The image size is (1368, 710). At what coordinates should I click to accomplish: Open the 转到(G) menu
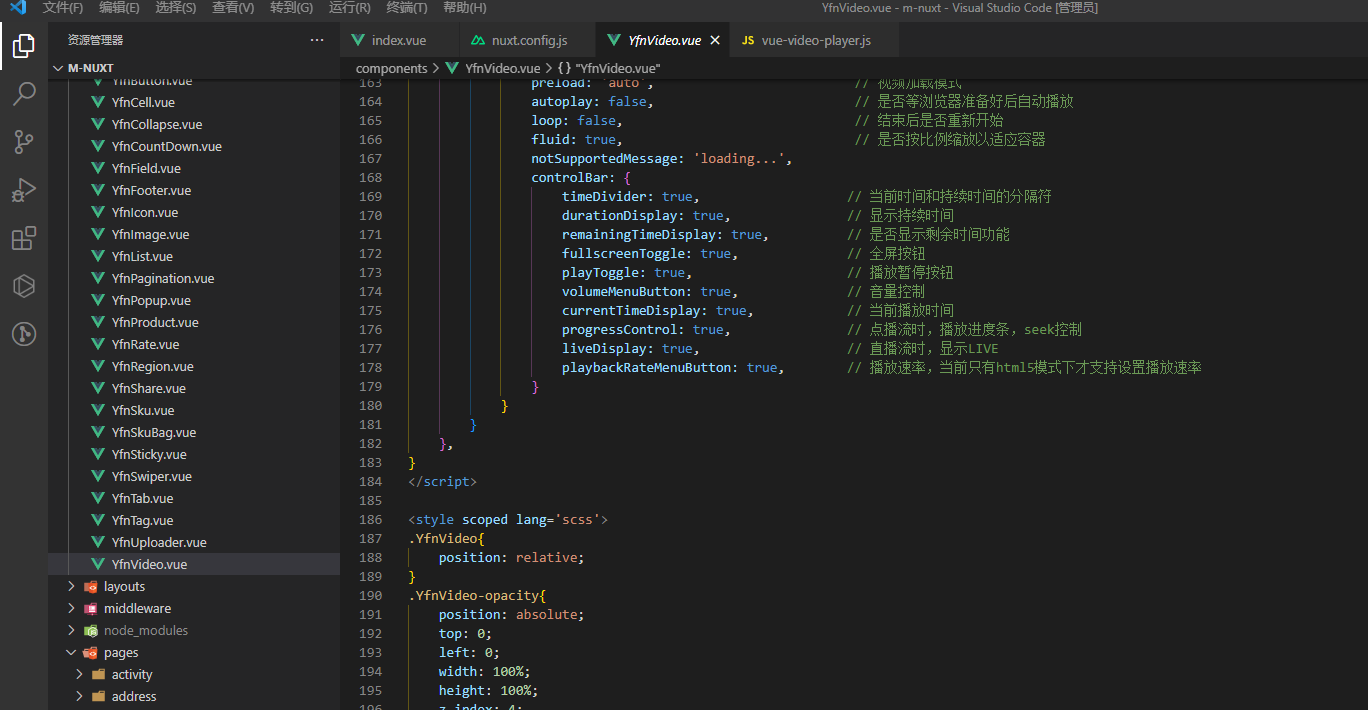[x=291, y=8]
